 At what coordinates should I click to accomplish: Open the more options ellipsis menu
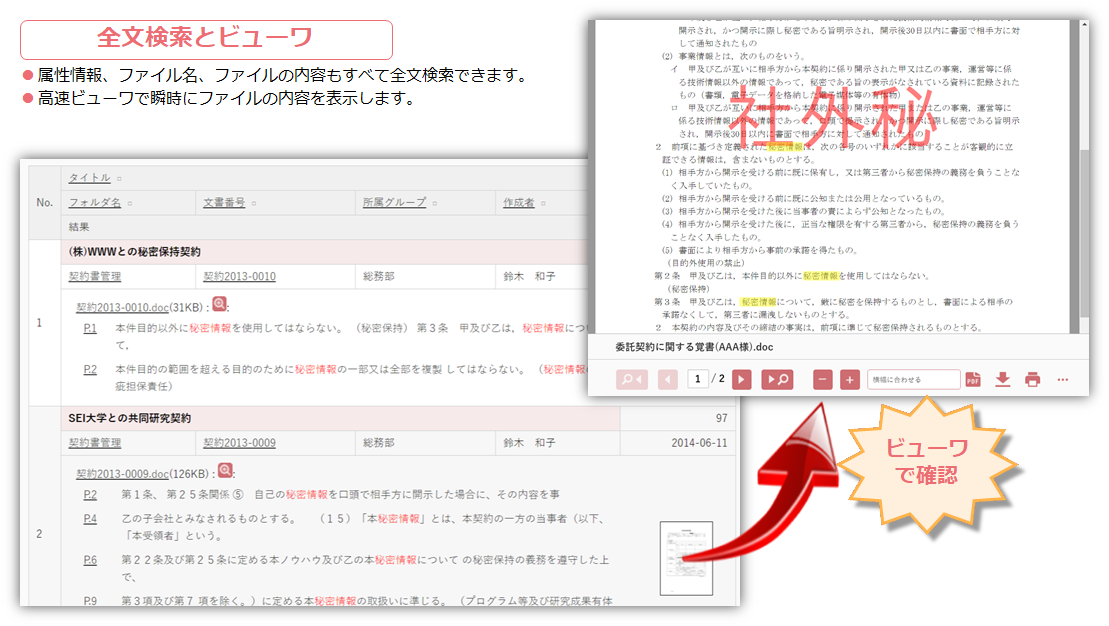click(x=1063, y=380)
